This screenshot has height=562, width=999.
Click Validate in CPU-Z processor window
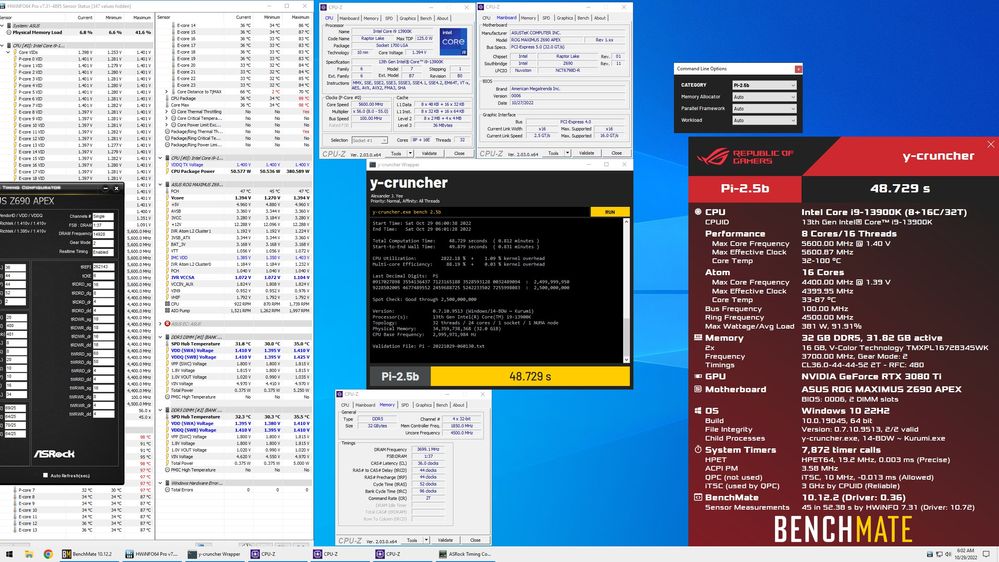[x=429, y=154]
